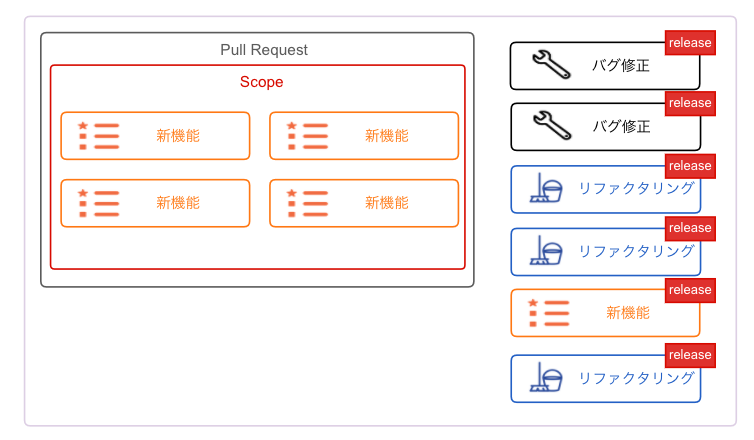
Task: Click the broom icon in the bottommost リファクタリング card
Action: tap(546, 377)
